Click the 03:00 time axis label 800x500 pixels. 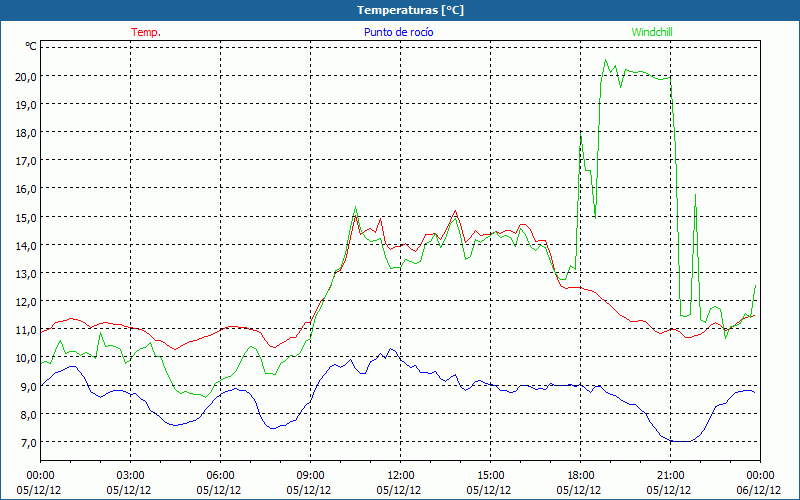[131, 476]
